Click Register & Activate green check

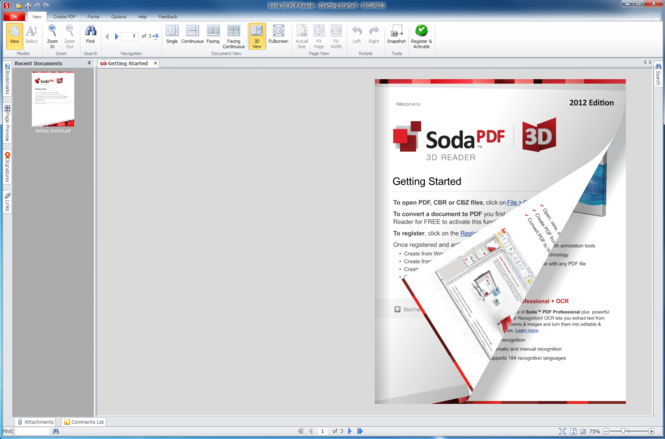coord(421,36)
